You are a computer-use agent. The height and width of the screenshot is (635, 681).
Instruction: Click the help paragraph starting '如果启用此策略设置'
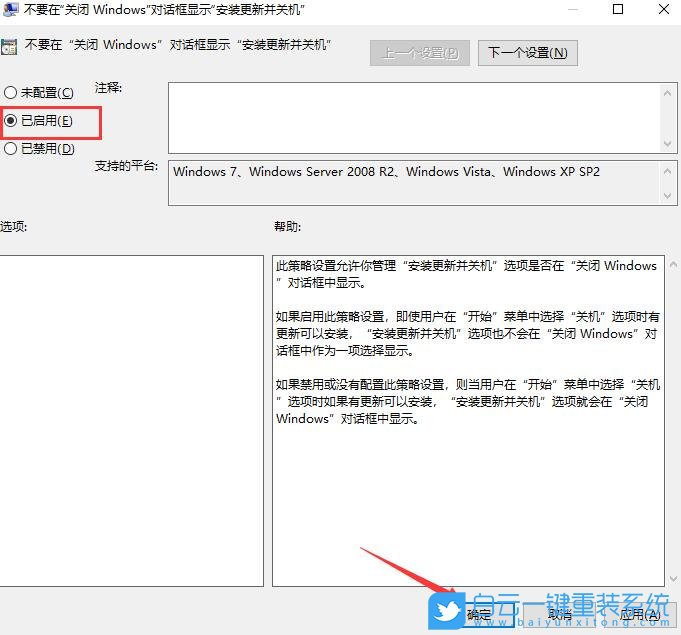click(x=468, y=334)
